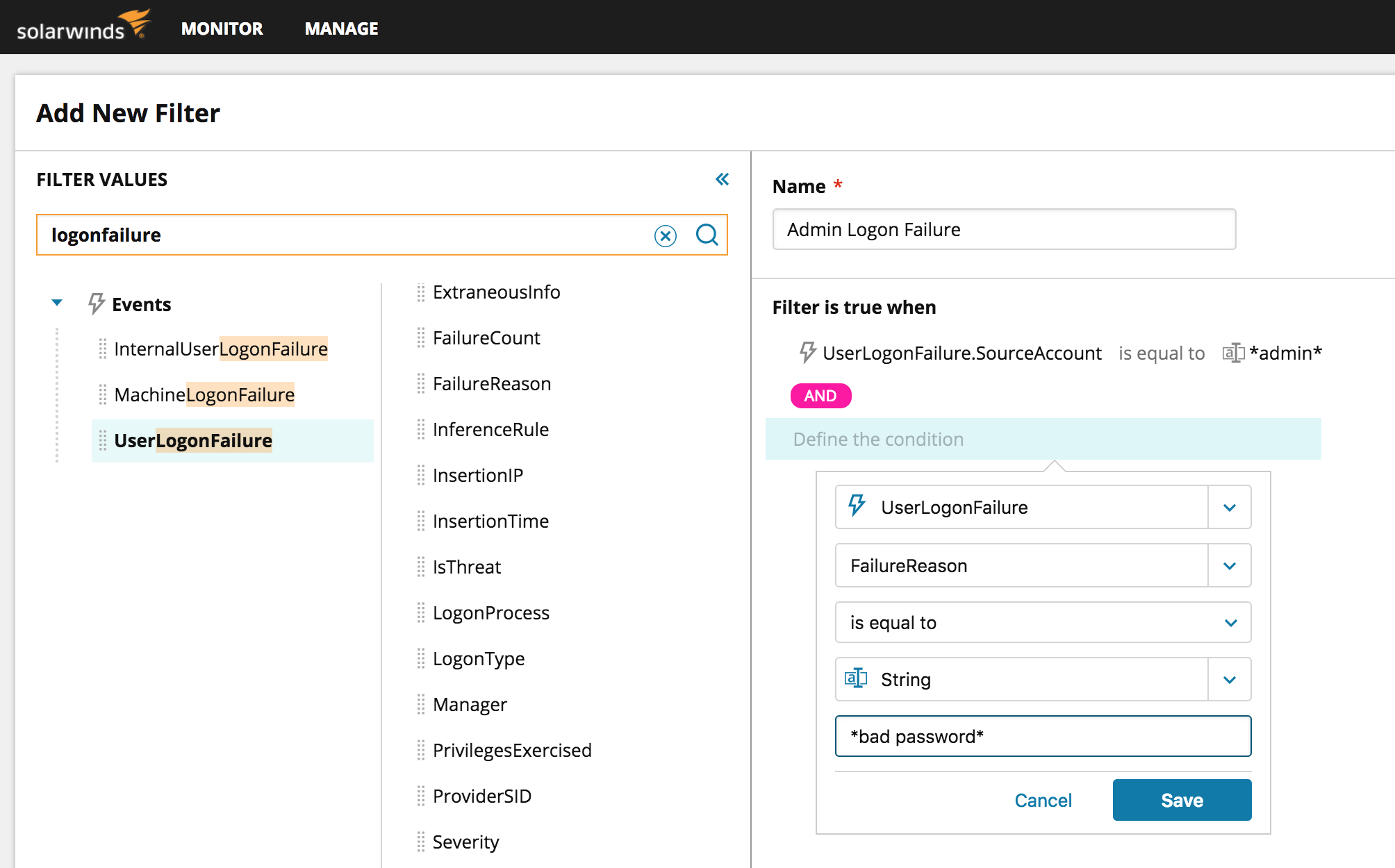Open the UserLogonFailure event dropdown
This screenshot has height=868, width=1395.
tap(1229, 508)
